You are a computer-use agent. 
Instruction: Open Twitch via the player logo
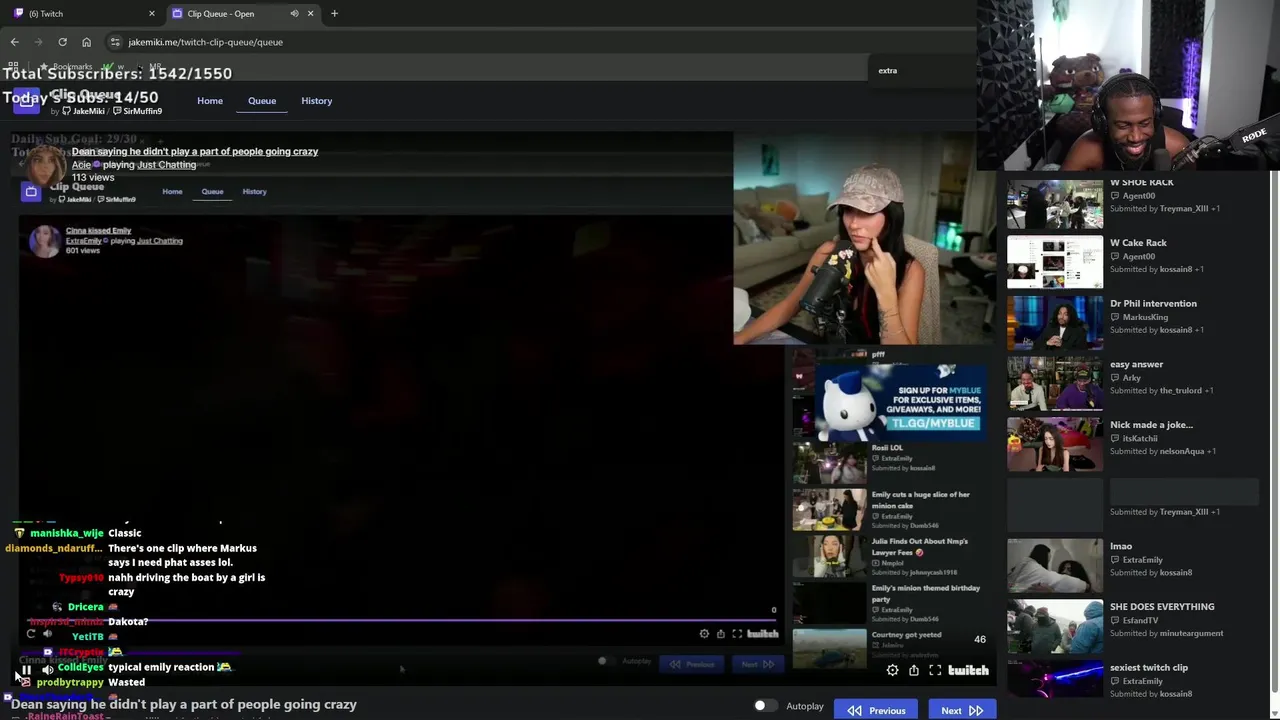pyautogui.click(x=968, y=671)
